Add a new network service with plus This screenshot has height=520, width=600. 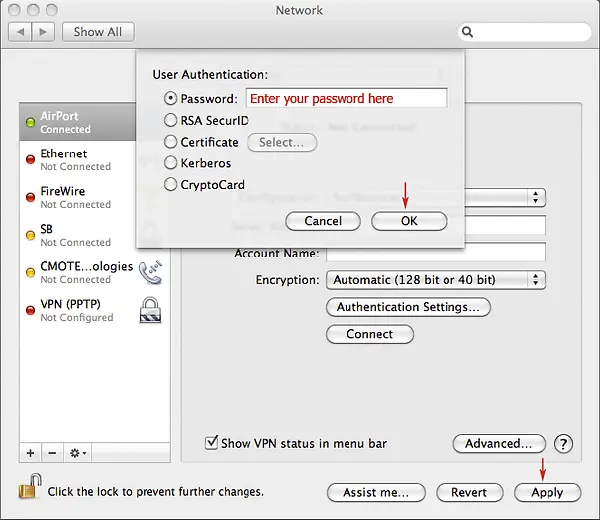point(31,453)
